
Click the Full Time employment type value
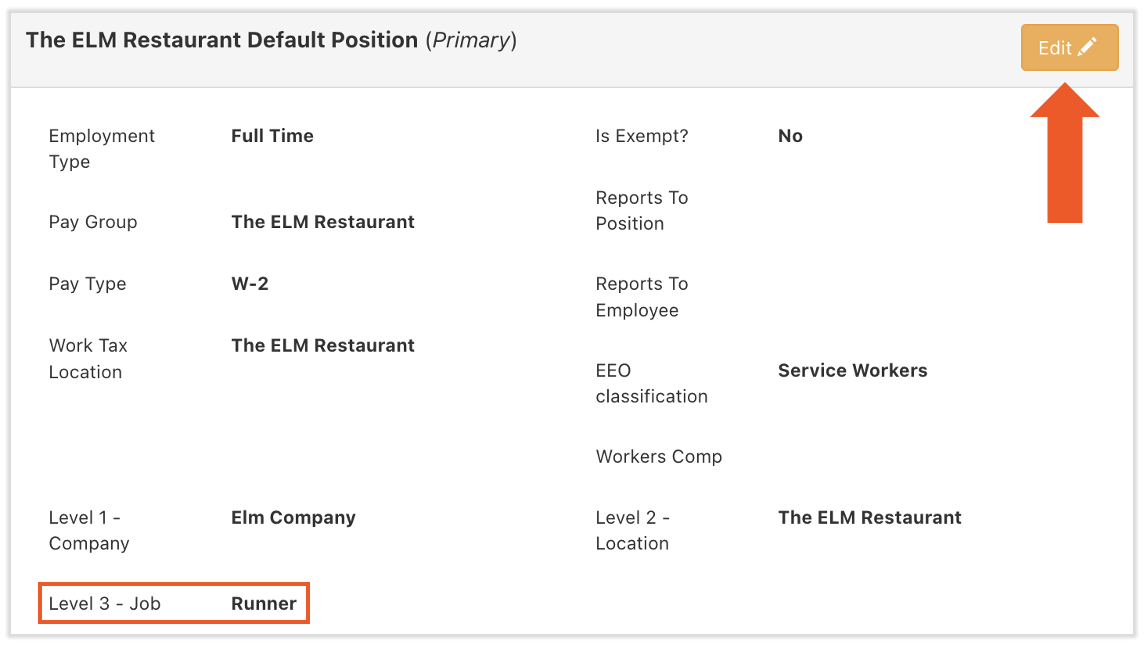tap(272, 136)
